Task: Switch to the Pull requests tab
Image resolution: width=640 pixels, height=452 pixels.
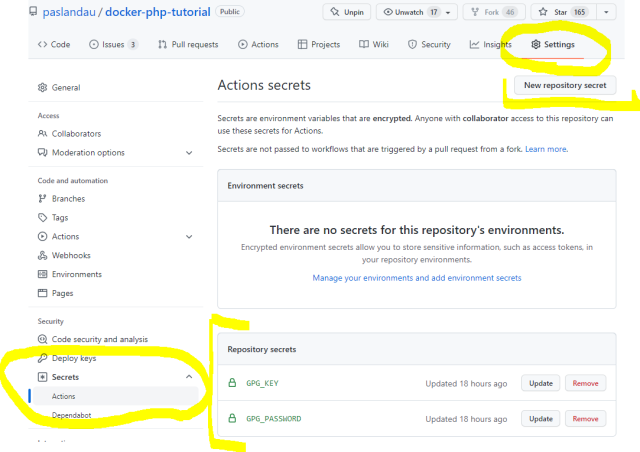Action: [x=188, y=45]
